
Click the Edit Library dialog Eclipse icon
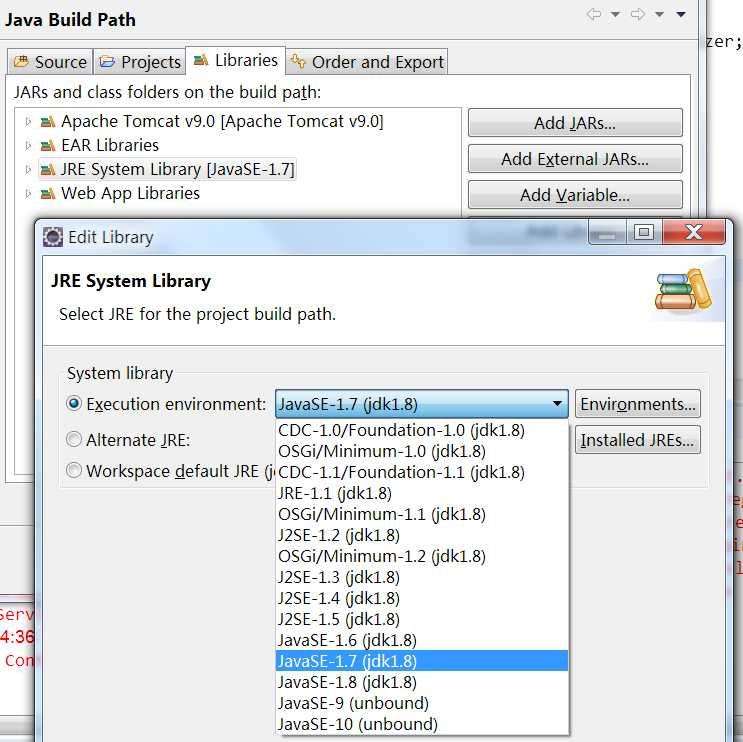tap(53, 237)
